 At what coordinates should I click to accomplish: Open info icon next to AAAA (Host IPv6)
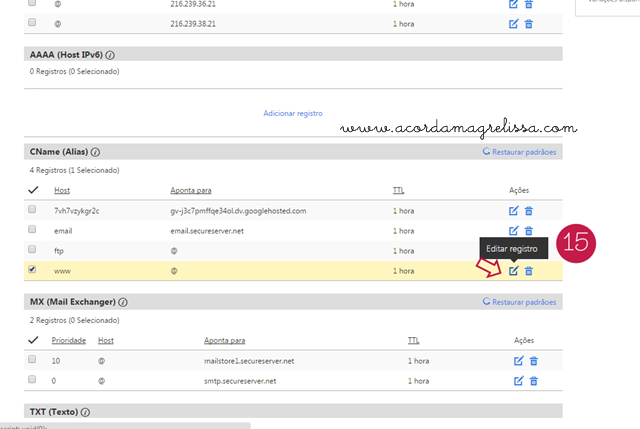[110, 55]
